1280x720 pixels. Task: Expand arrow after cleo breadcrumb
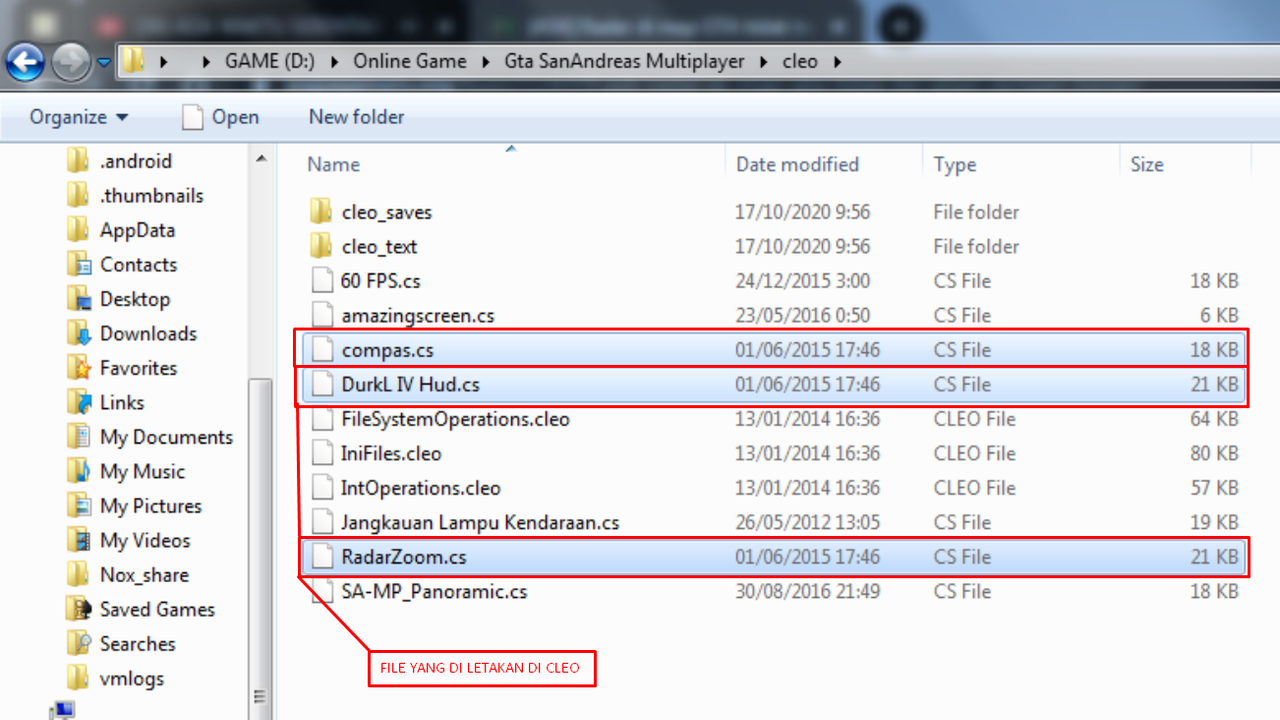pos(837,62)
